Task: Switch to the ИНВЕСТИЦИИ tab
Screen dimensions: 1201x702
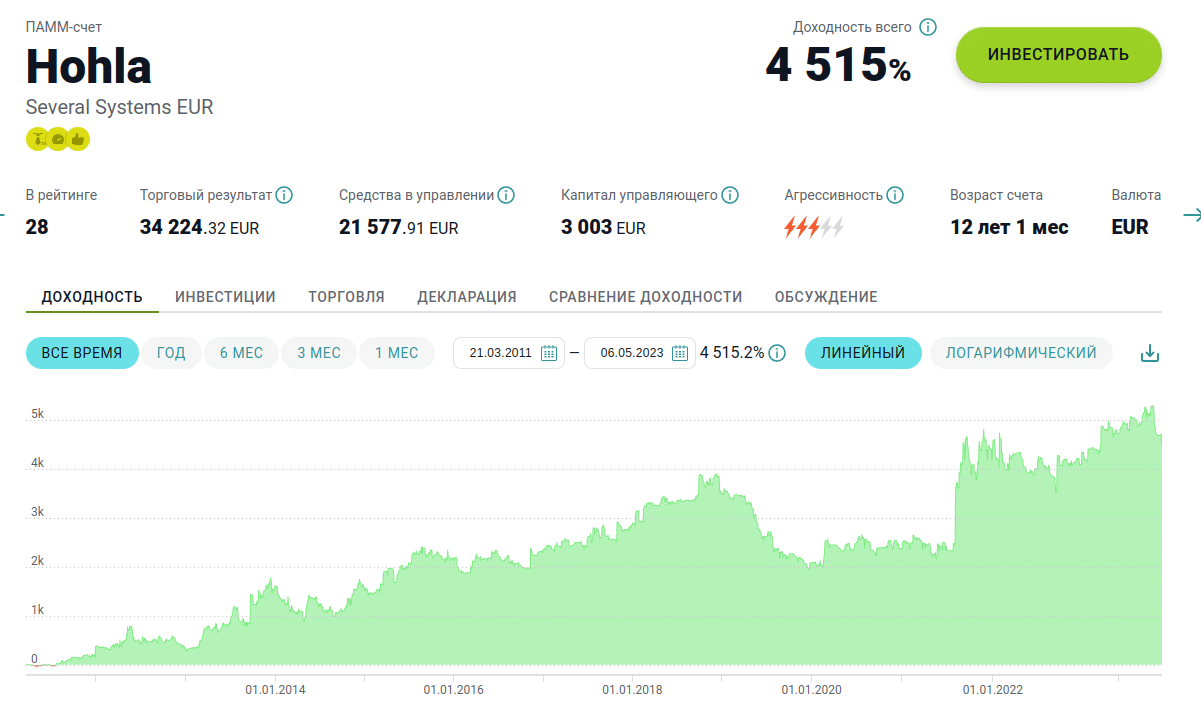Action: pos(225,297)
